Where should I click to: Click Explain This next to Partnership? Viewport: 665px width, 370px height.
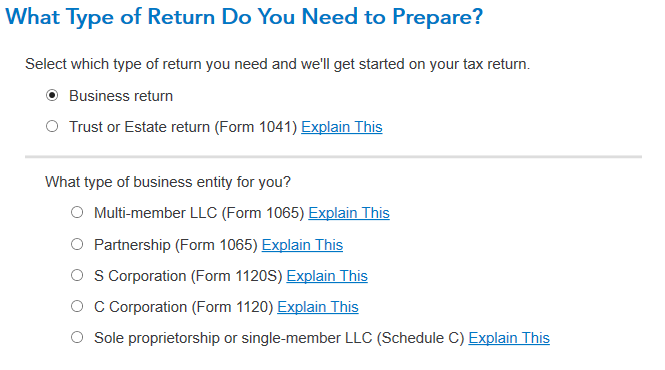(302, 245)
